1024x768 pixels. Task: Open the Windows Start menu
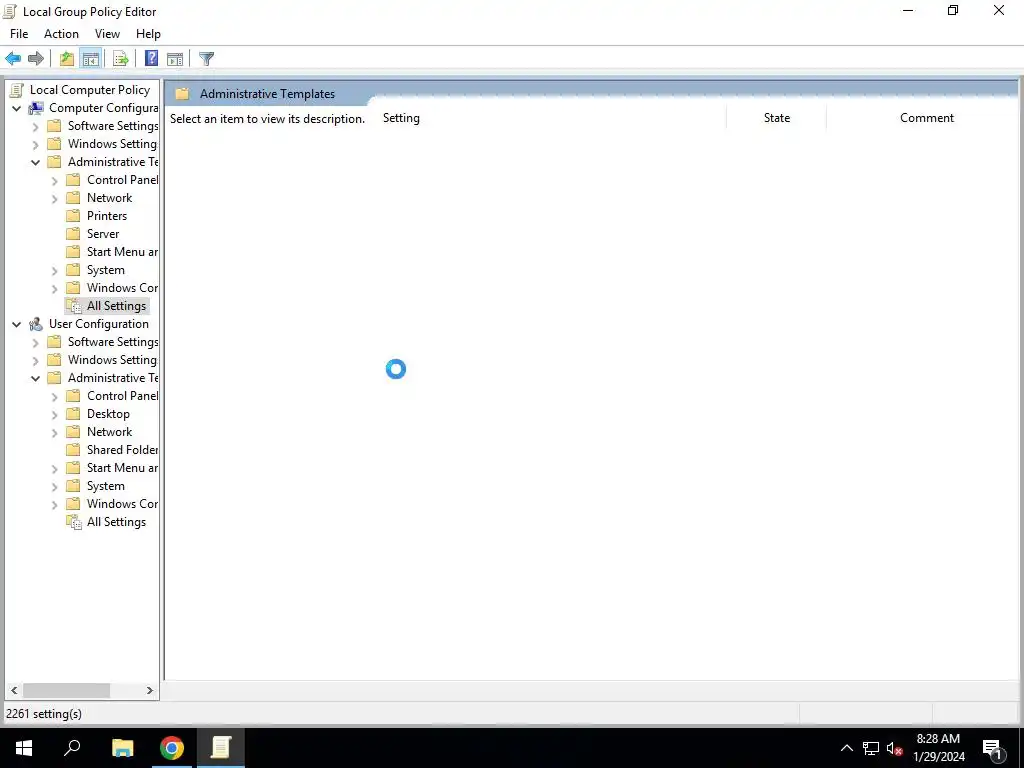24,748
